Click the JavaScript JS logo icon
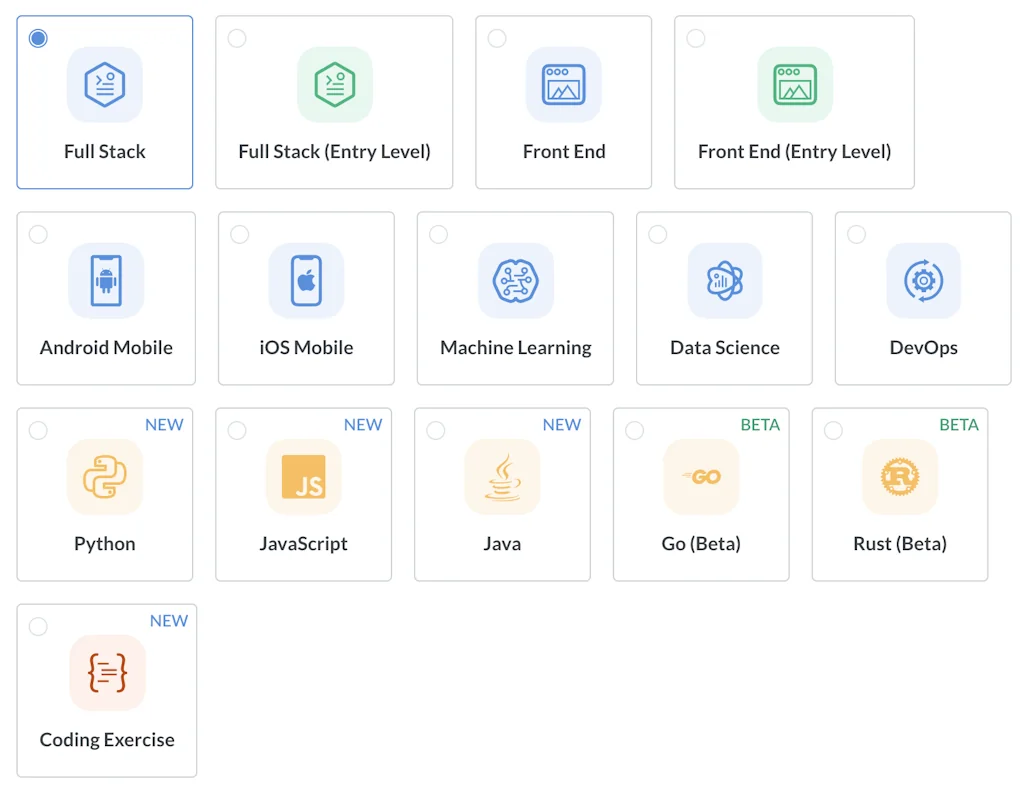This screenshot has height=790, width=1024. (x=304, y=477)
